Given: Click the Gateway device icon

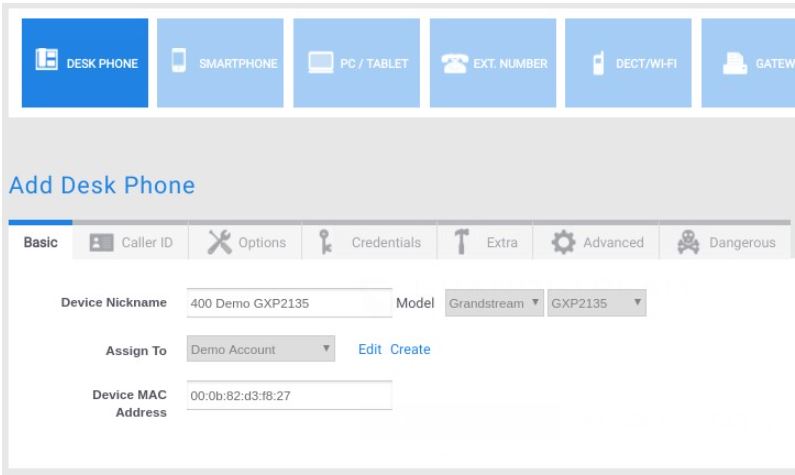Looking at the screenshot, I should point(730,63).
